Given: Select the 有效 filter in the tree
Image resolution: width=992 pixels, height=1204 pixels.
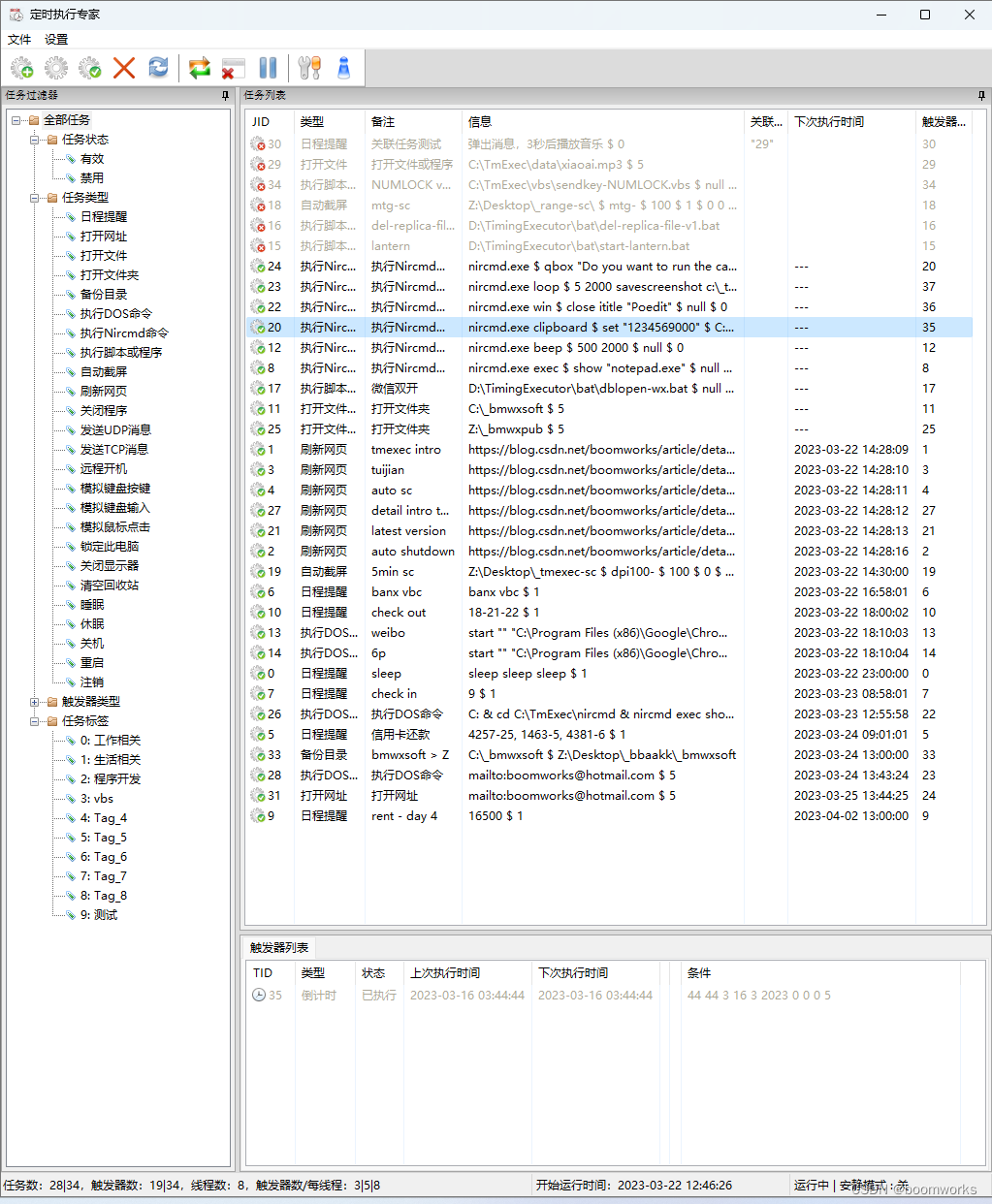Looking at the screenshot, I should (x=92, y=159).
